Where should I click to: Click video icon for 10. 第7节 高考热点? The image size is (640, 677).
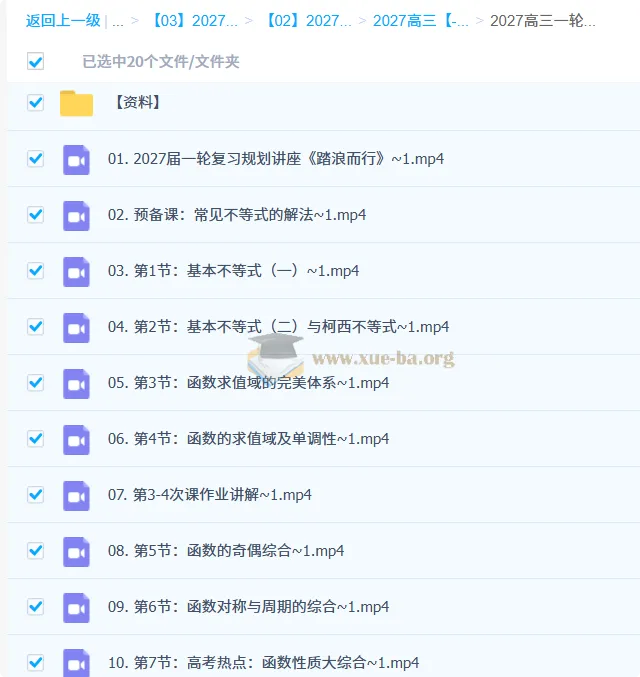pos(76,663)
